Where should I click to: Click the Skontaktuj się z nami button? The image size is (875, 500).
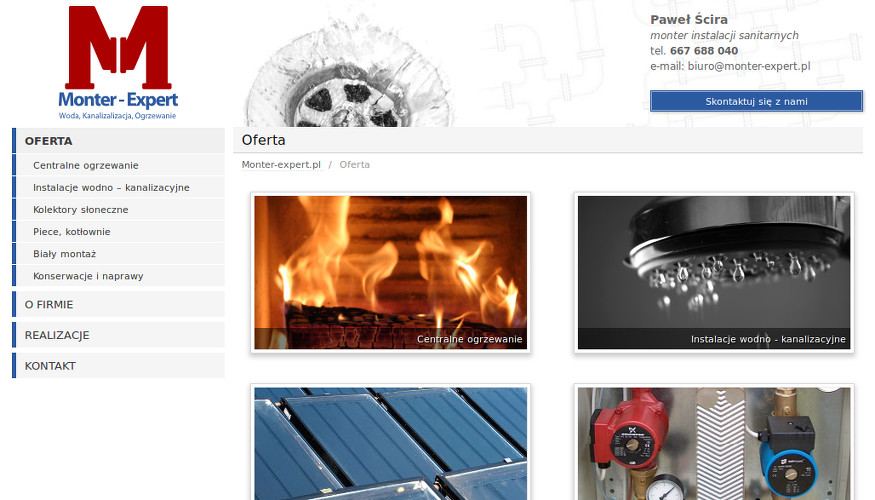756,101
